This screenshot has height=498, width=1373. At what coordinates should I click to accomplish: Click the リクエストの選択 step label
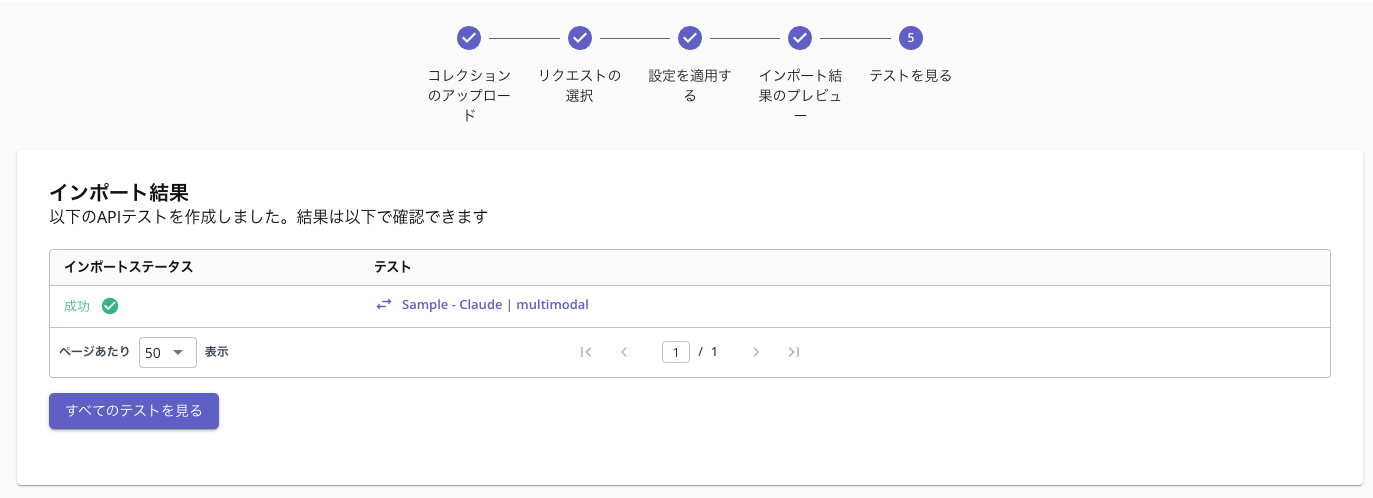[x=580, y=86]
